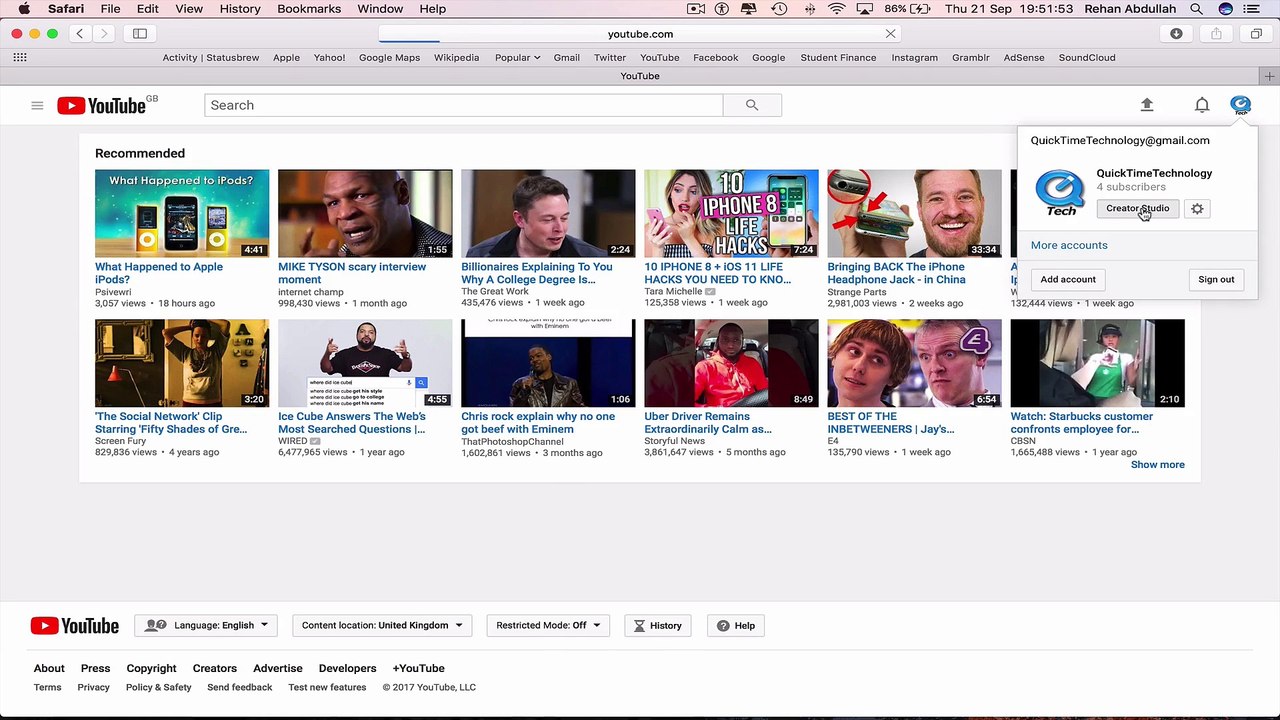This screenshot has width=1280, height=720.
Task: Stop loading page with the X button
Action: (890, 34)
